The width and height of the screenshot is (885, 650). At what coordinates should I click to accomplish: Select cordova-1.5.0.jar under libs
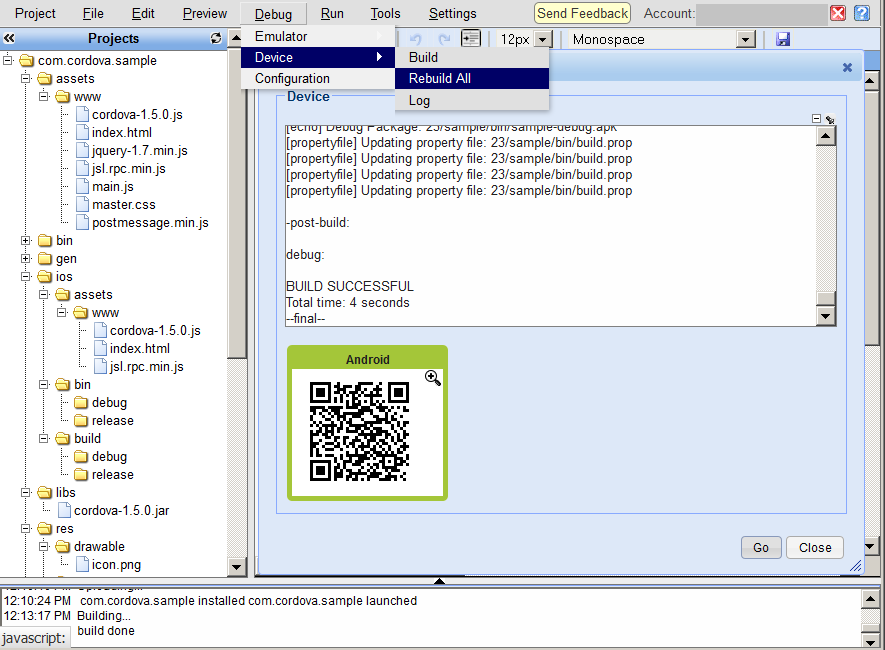point(121,511)
